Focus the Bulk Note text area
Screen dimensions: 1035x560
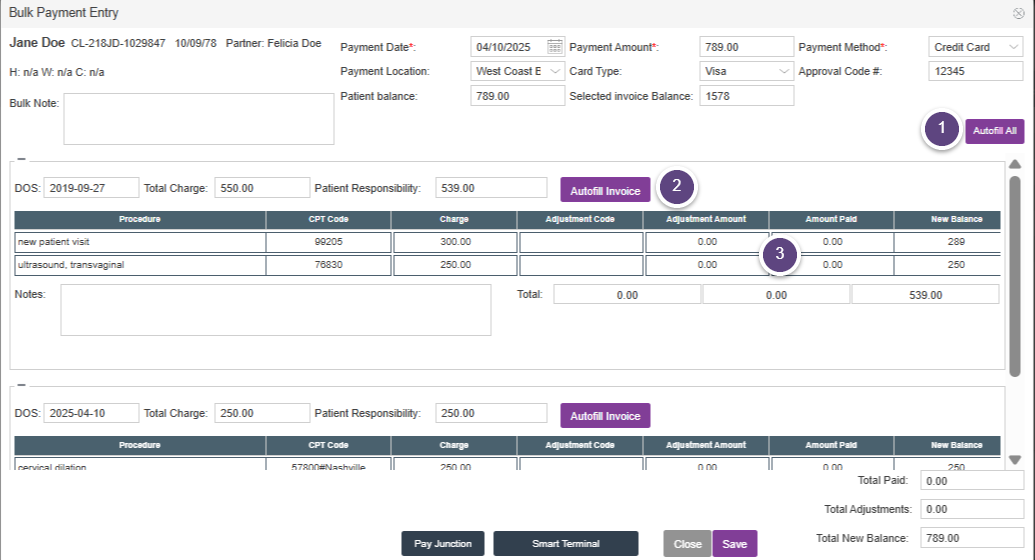tap(198, 120)
